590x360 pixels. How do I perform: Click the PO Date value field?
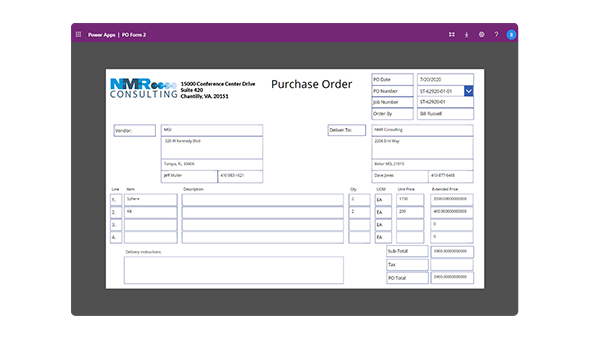[x=445, y=79]
